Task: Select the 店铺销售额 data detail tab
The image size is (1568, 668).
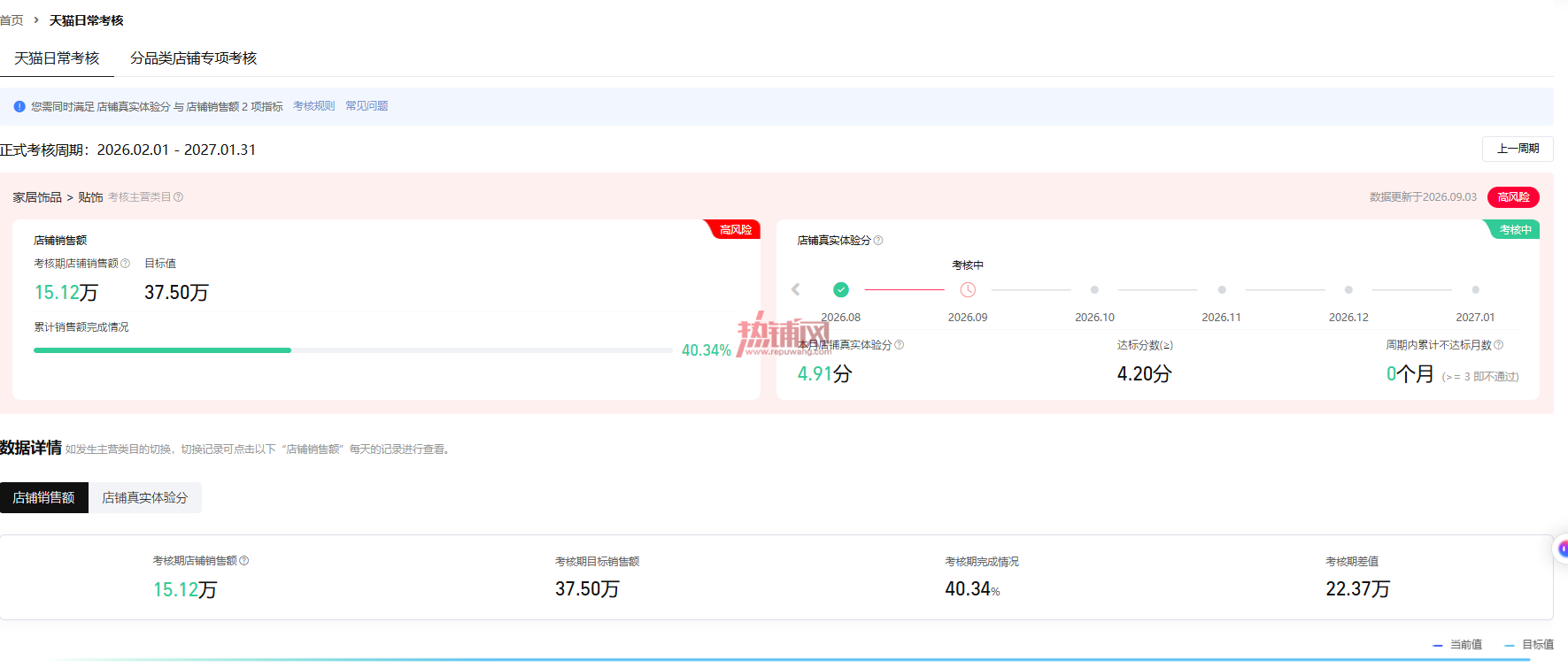Action: pos(44,497)
